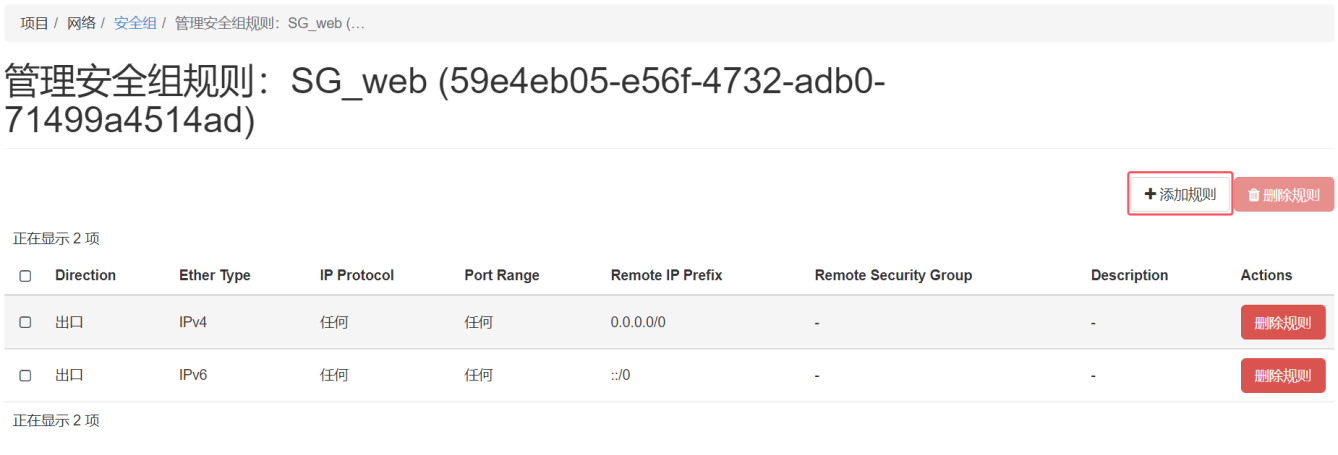Viewport: 1338px width, 455px height.
Task: Toggle the select-all checkbox in header
Action: point(25,276)
